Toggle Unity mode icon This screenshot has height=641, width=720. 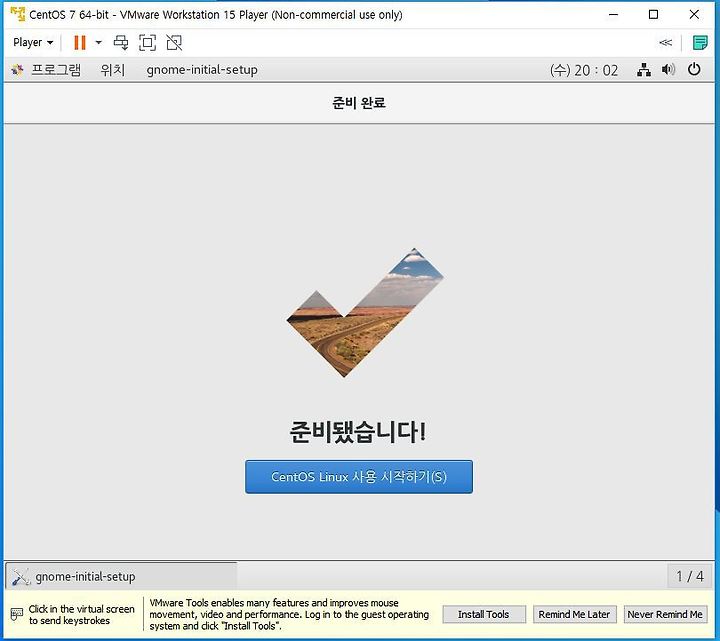point(174,43)
